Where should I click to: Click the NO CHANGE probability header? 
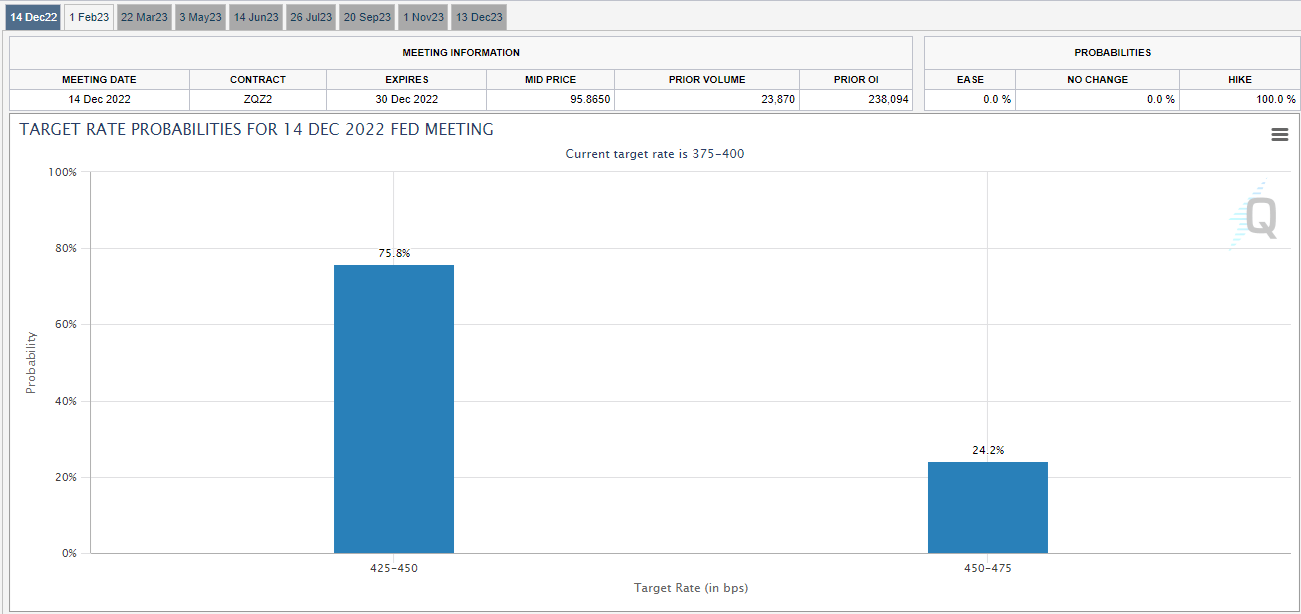click(x=1097, y=79)
